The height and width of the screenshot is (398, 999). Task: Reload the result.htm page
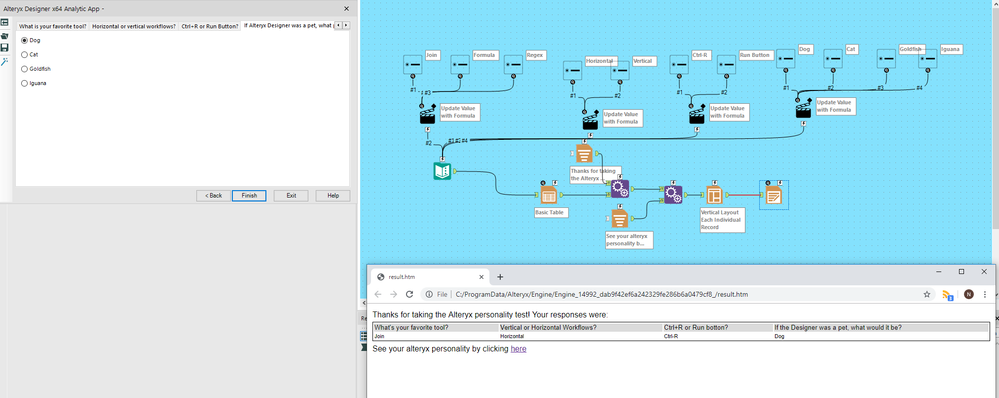tap(410, 294)
